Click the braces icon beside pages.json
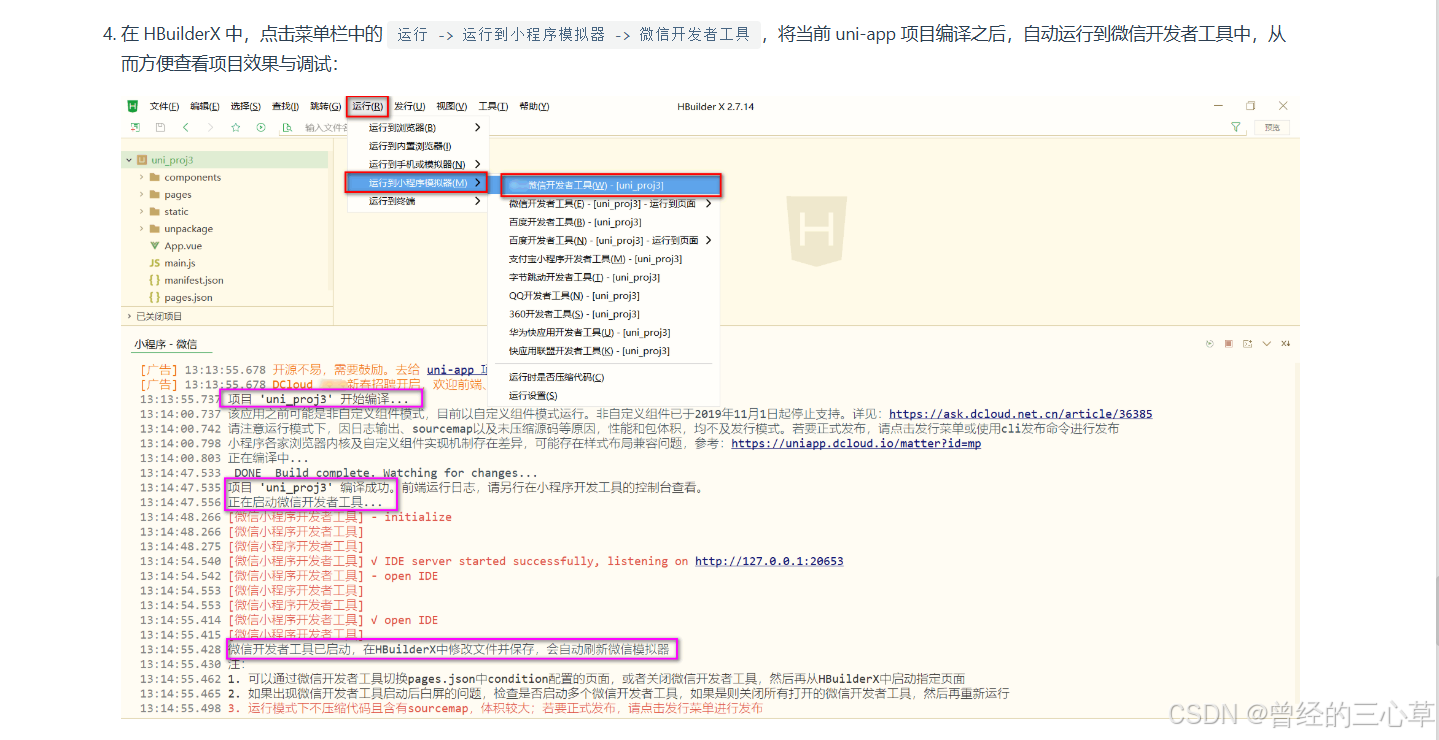Image resolution: width=1439 pixels, height=740 pixels. 155,297
